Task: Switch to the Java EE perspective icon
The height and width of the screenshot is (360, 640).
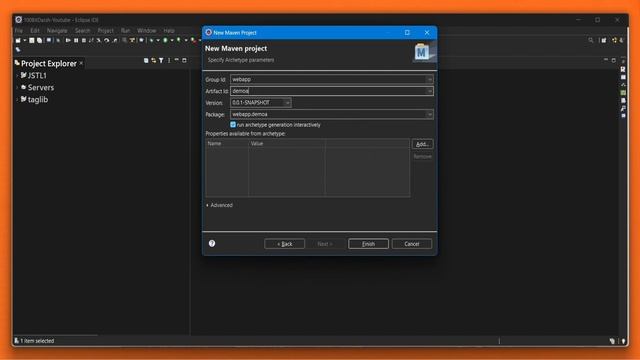Action: pos(614,40)
